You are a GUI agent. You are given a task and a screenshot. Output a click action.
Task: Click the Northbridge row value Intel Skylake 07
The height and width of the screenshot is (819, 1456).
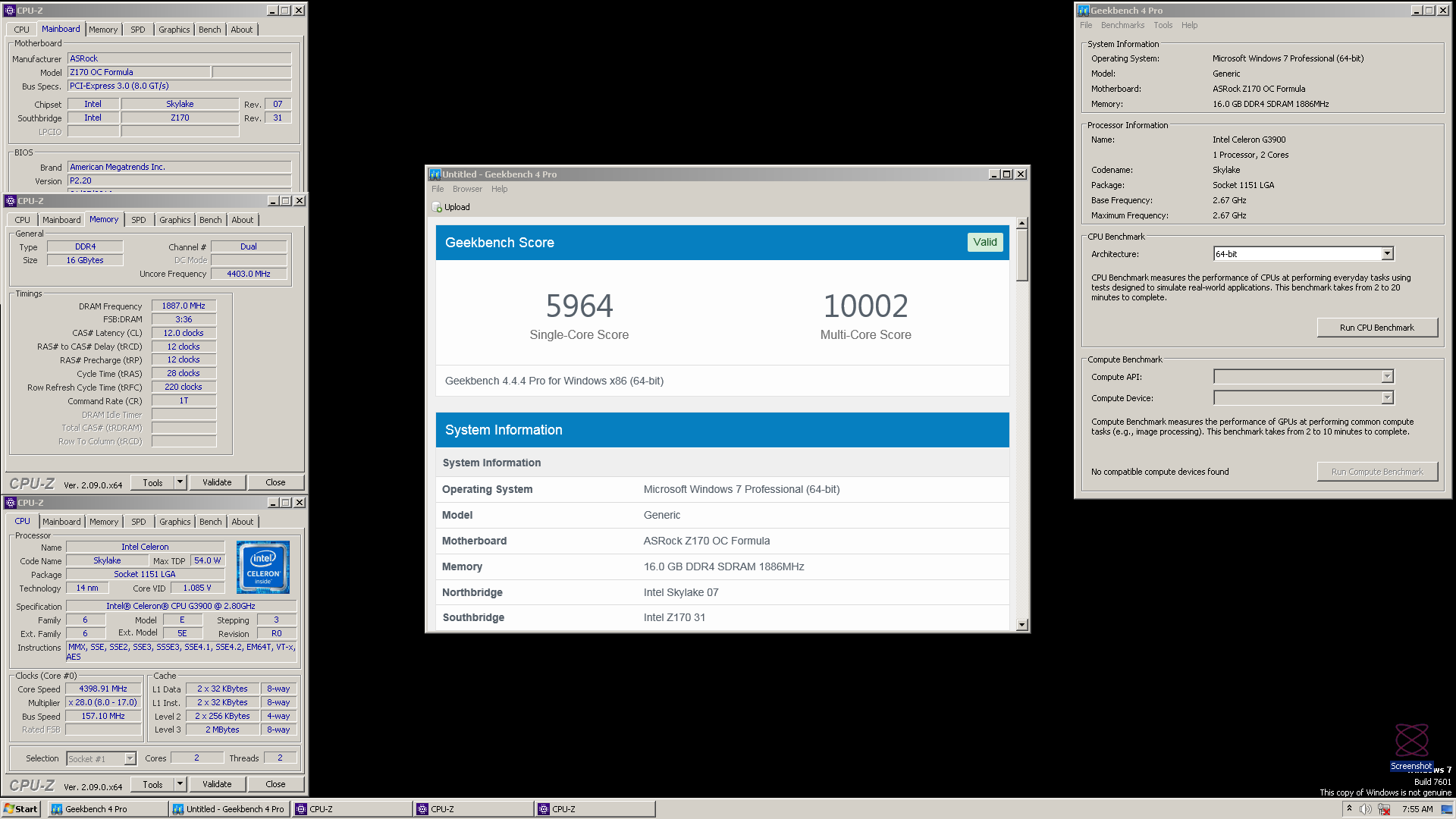680,592
